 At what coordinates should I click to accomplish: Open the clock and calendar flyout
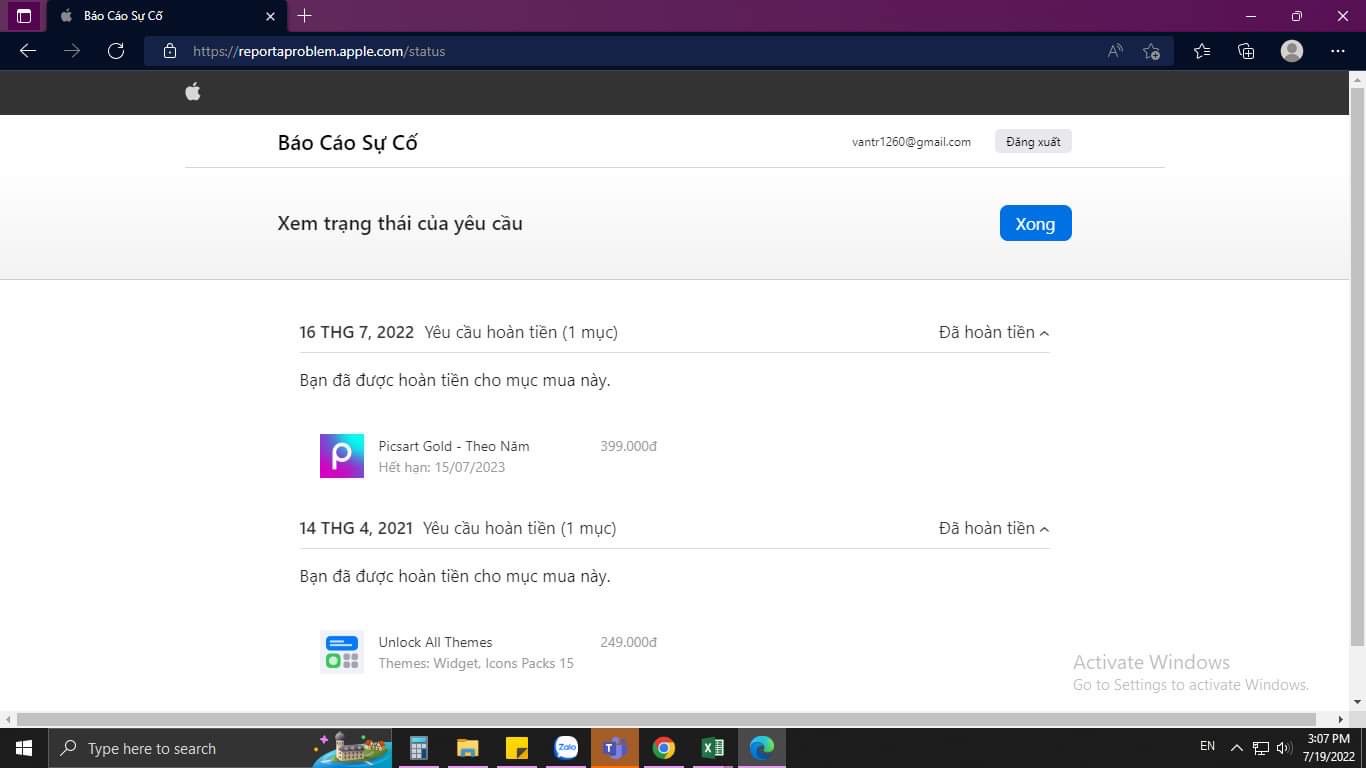pos(1328,748)
